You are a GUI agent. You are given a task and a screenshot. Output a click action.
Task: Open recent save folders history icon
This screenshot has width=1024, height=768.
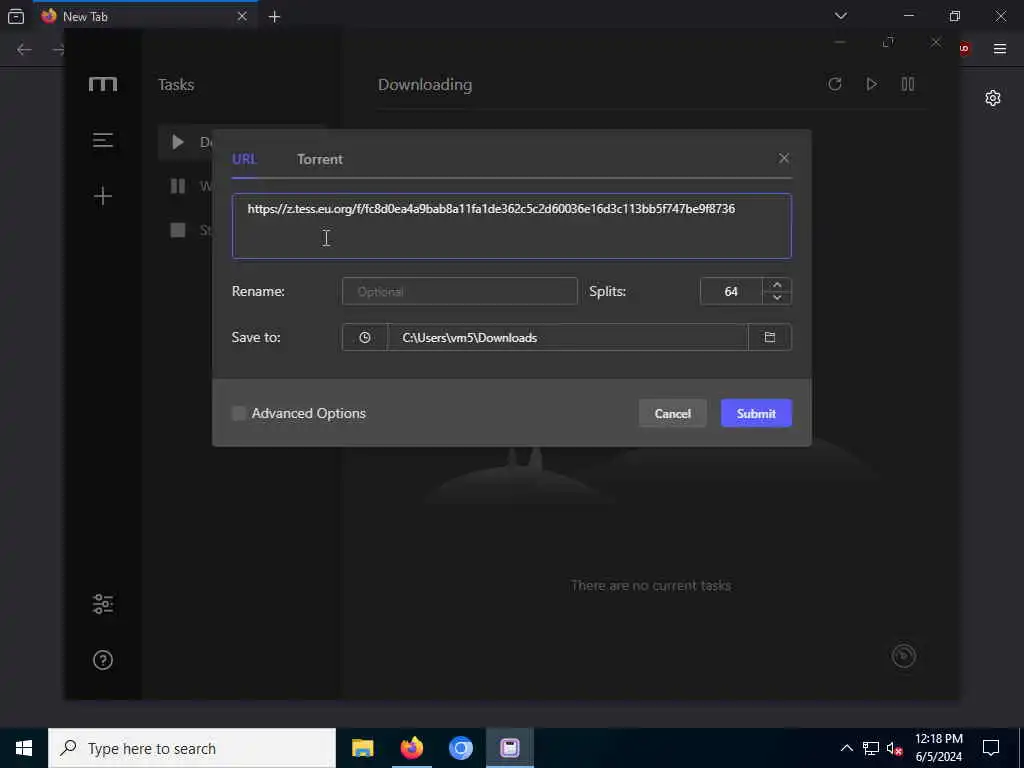pos(364,338)
